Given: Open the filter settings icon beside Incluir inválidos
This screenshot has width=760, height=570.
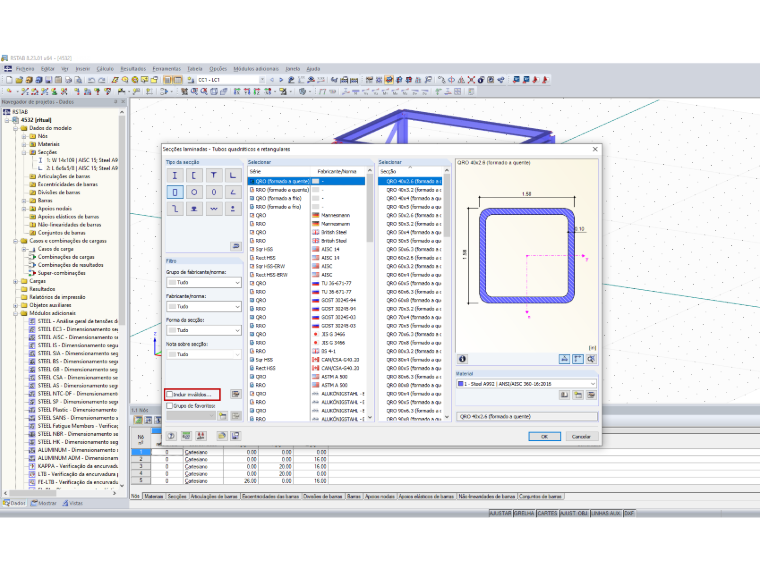Looking at the screenshot, I should [x=236, y=394].
